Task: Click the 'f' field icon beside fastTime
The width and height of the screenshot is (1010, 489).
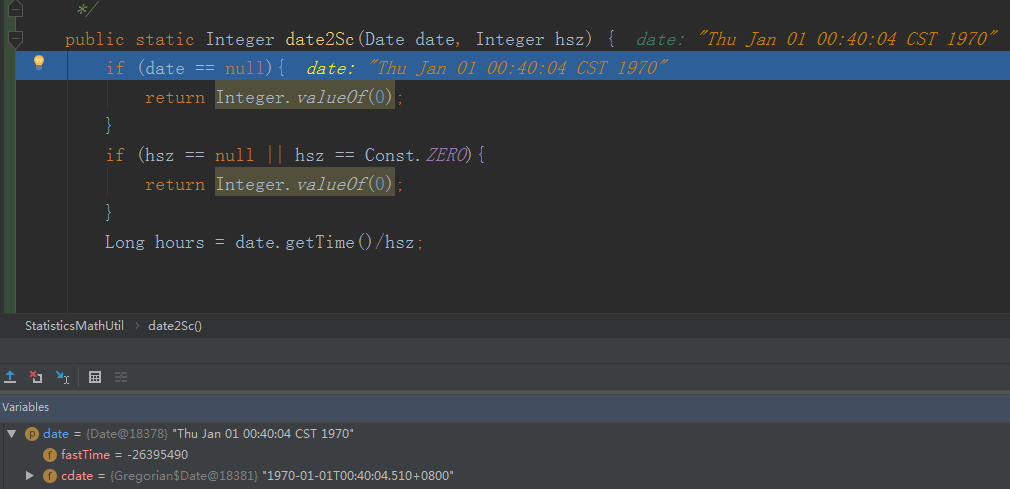Action: [x=50, y=455]
